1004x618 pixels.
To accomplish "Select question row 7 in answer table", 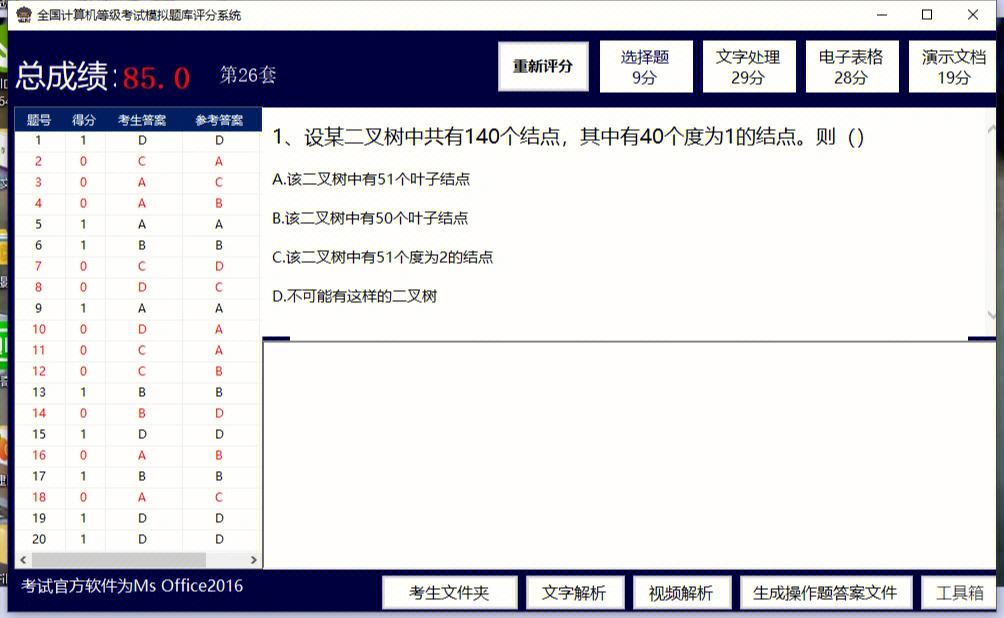I will (x=138, y=266).
